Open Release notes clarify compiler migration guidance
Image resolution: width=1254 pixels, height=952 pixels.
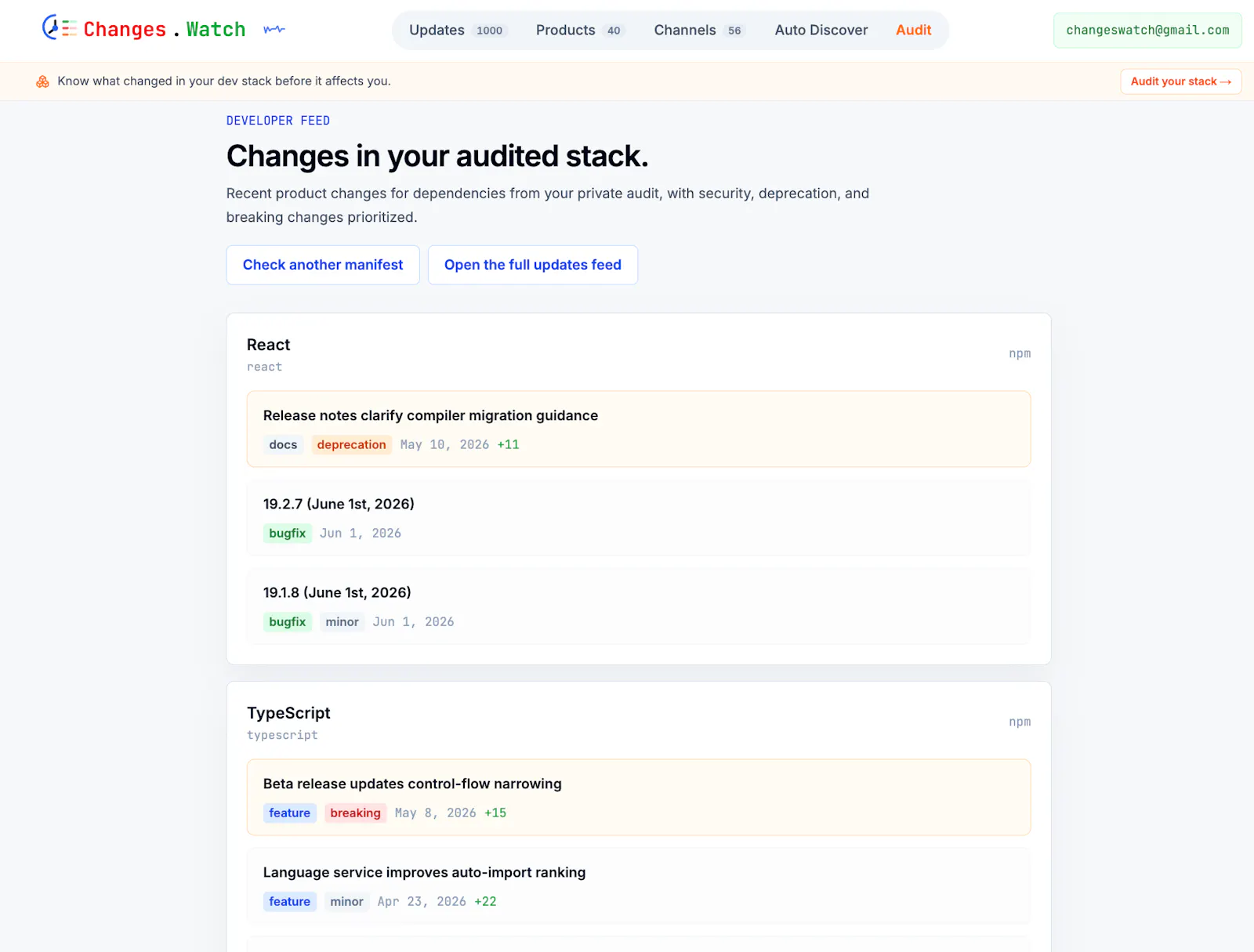coord(639,429)
